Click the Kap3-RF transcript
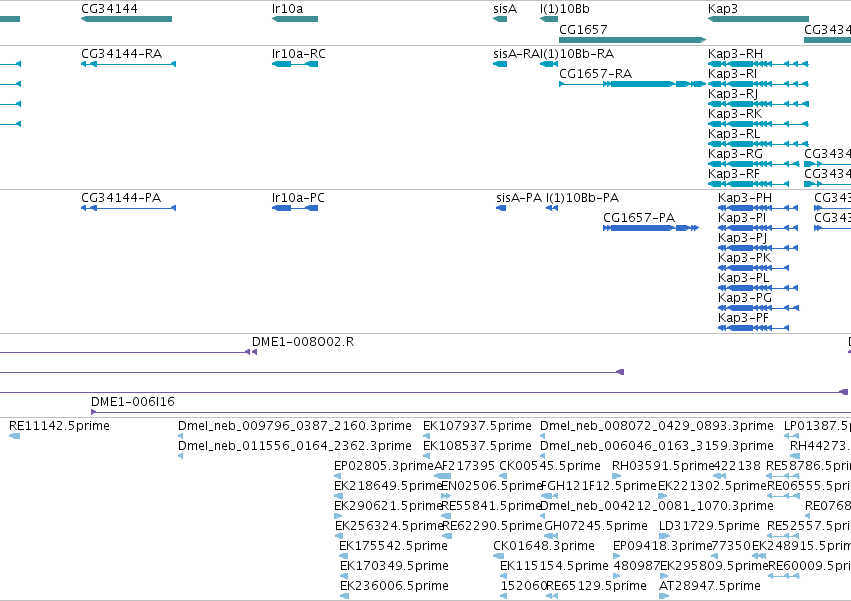This screenshot has height=601, width=851. pyautogui.click(x=748, y=184)
